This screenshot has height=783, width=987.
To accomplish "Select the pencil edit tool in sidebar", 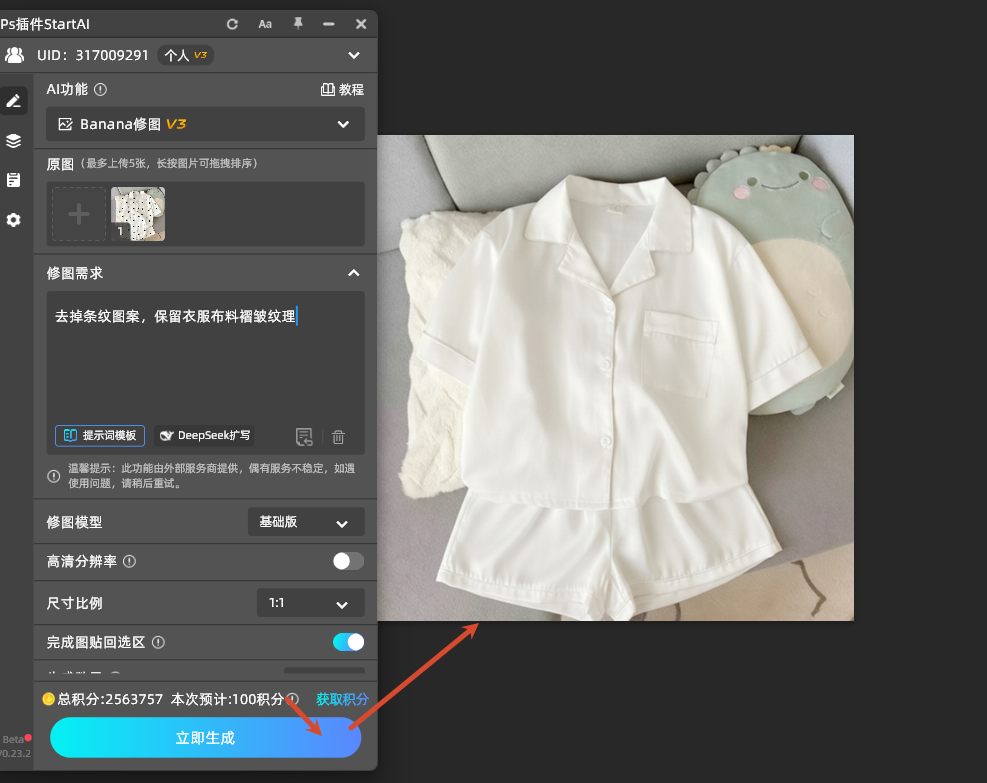I will click(x=14, y=100).
